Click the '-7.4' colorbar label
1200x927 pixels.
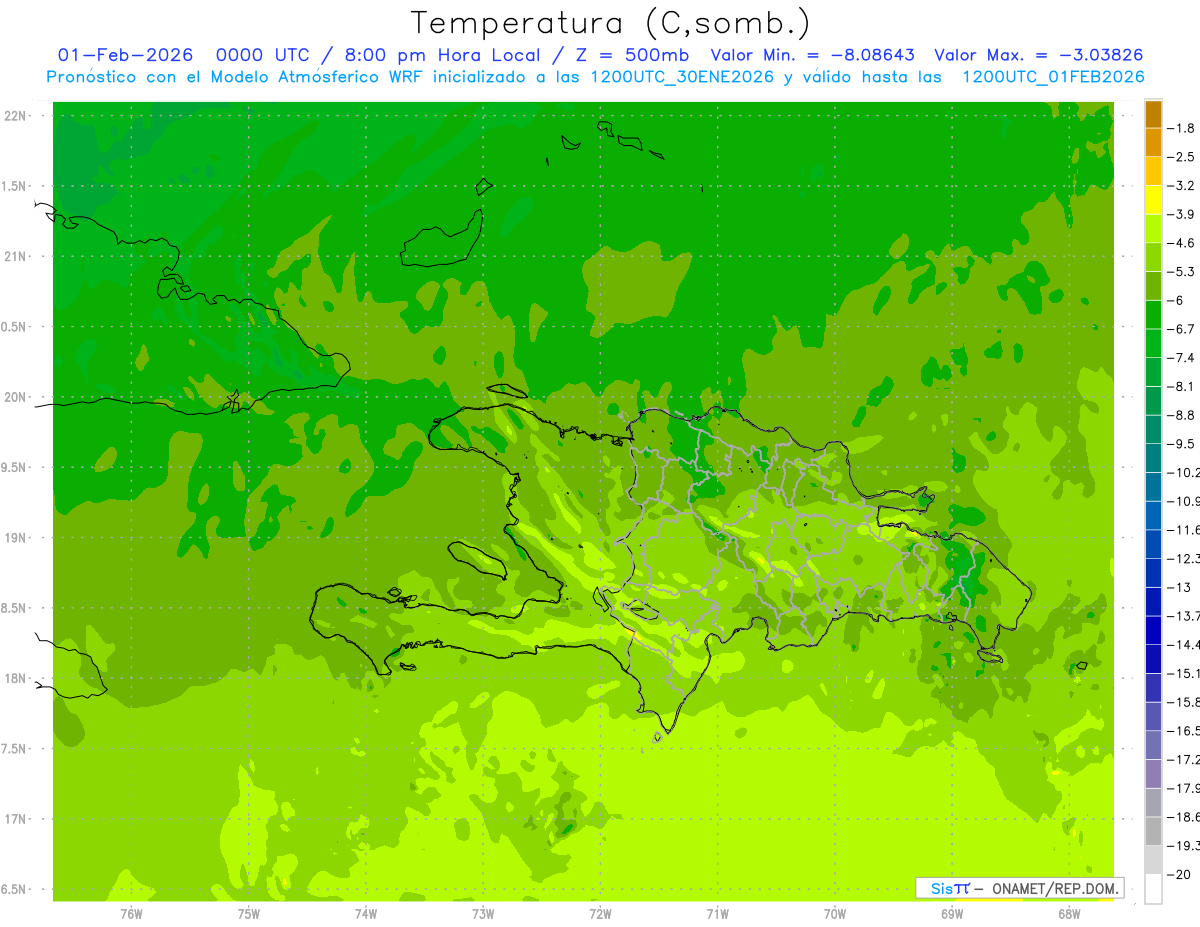[1183, 358]
